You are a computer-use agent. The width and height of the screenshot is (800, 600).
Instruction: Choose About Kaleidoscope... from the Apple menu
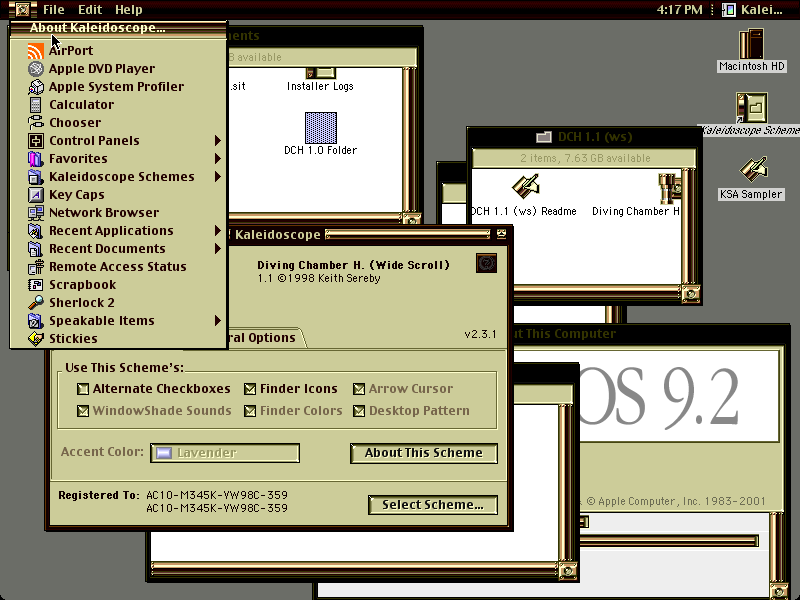118,28
